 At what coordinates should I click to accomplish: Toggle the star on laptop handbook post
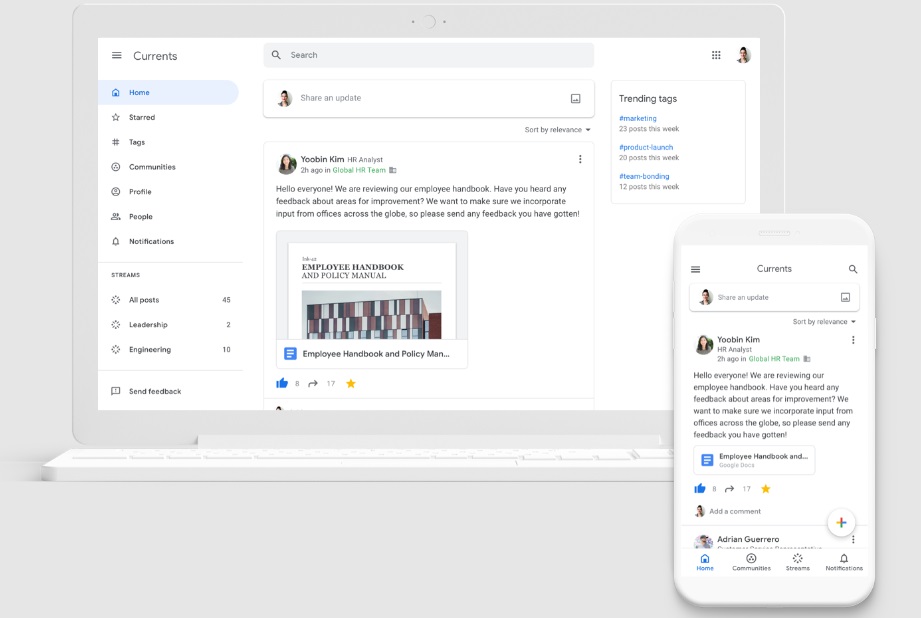click(351, 384)
